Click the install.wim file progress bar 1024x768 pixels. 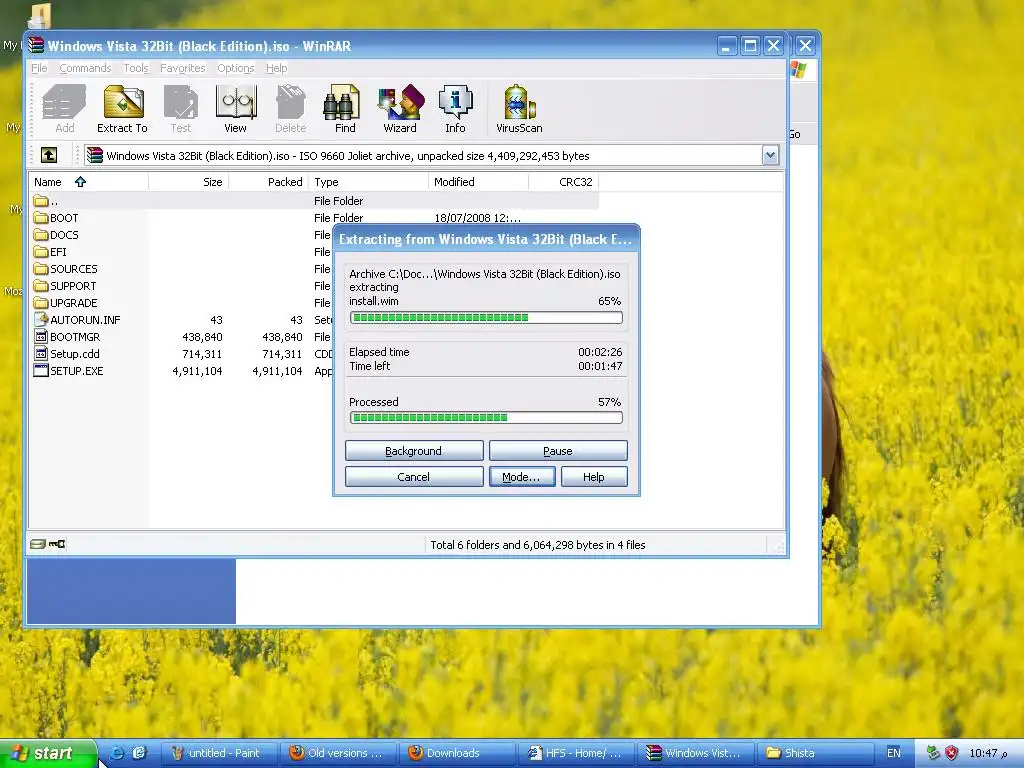(486, 317)
